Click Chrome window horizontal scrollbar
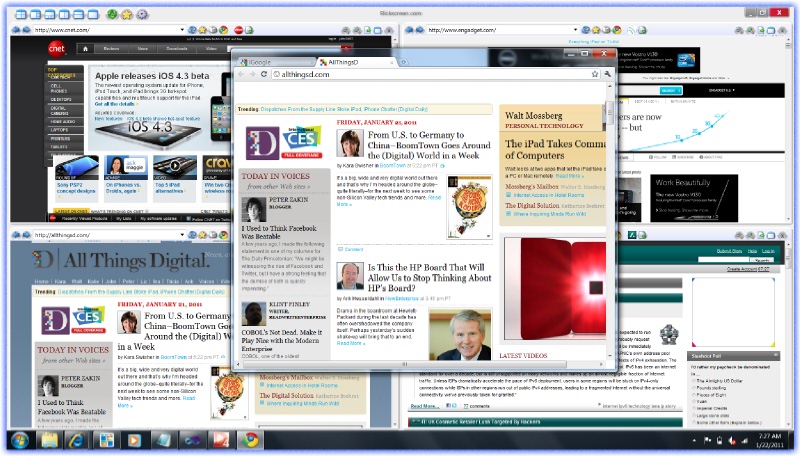 click(404, 364)
